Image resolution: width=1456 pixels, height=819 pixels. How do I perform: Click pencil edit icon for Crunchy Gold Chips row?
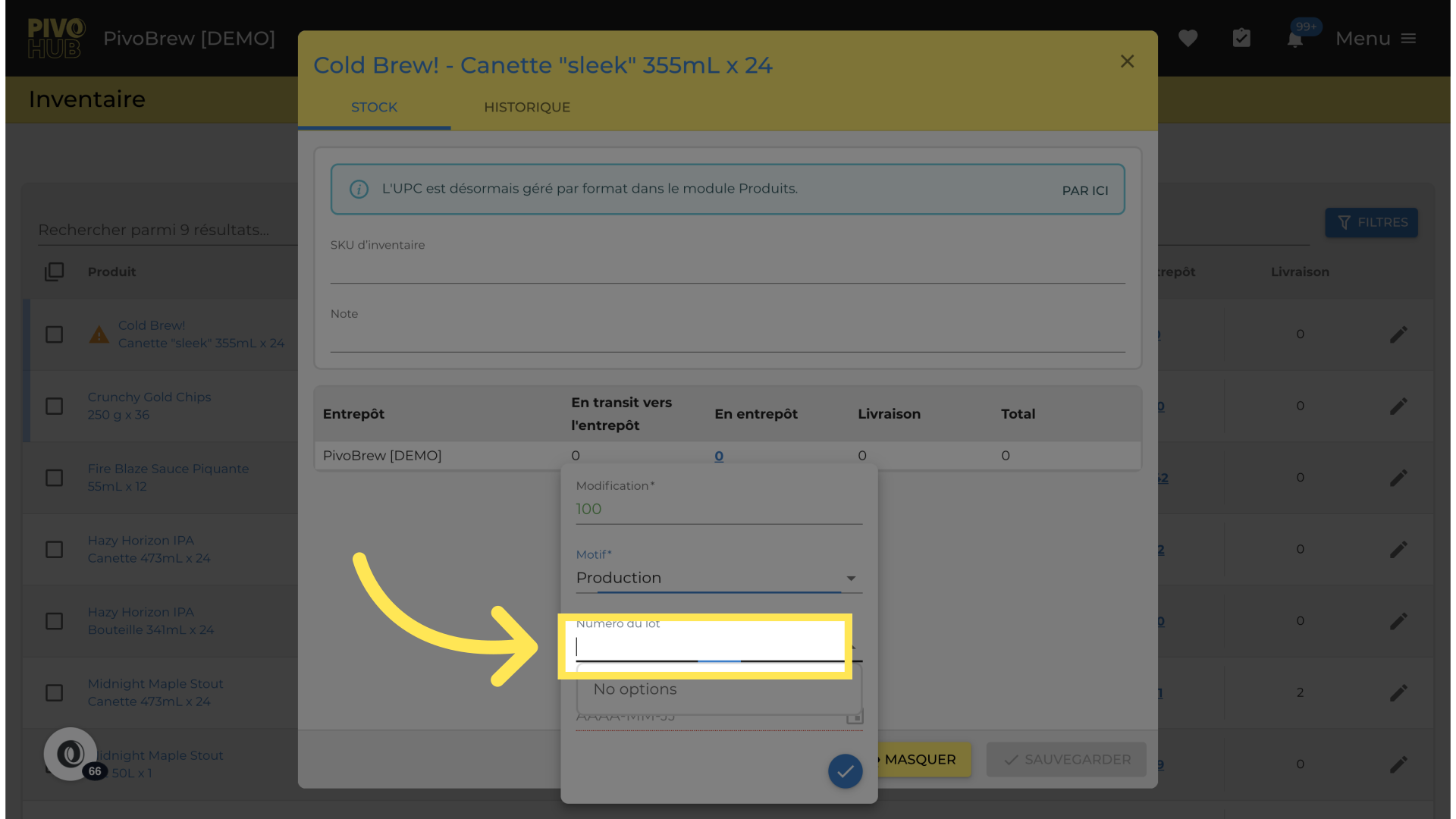(x=1398, y=406)
